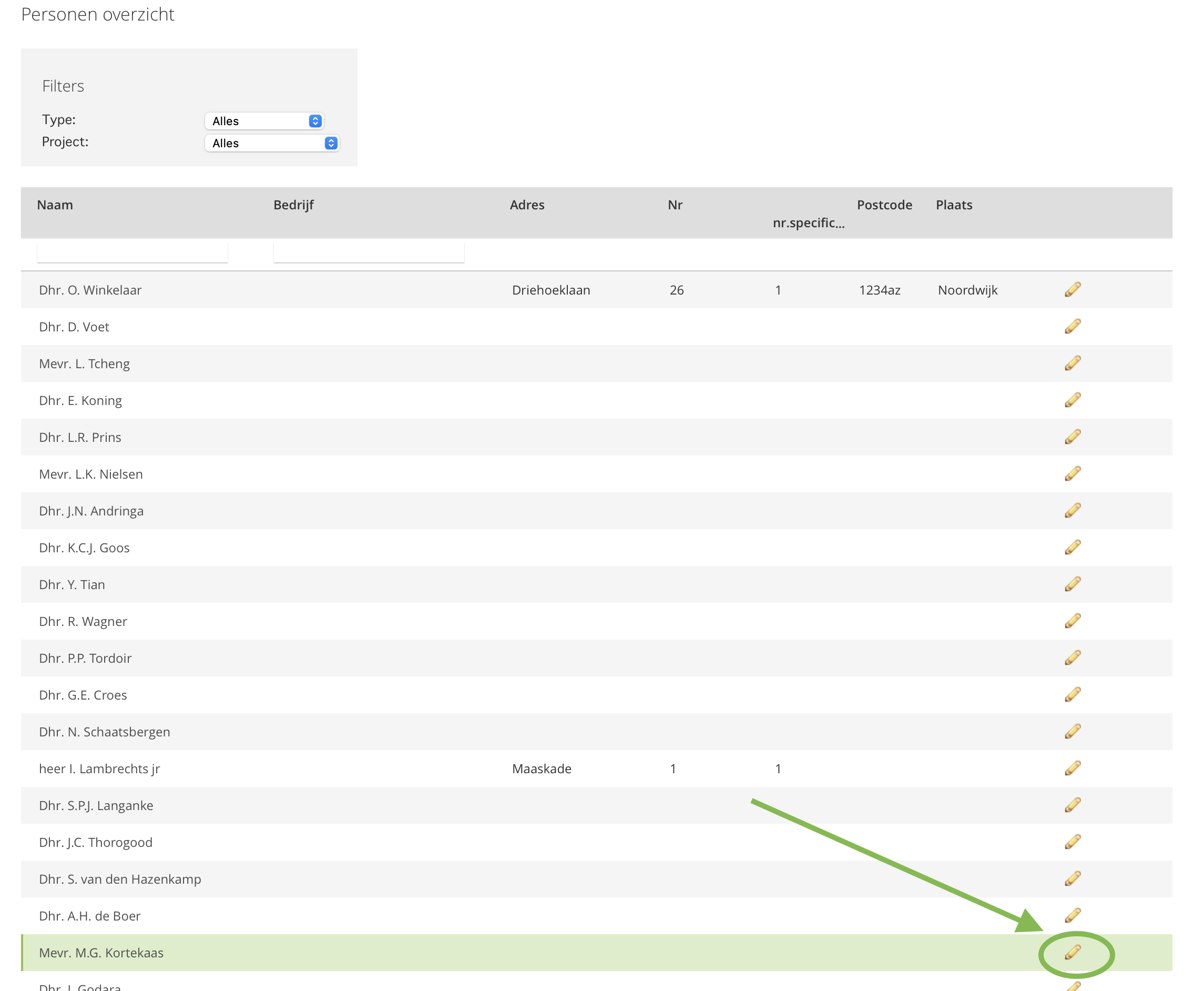Edit Mevr. L. Tcheng via pencil icon
This screenshot has height=991, width=1204.
[1072, 363]
